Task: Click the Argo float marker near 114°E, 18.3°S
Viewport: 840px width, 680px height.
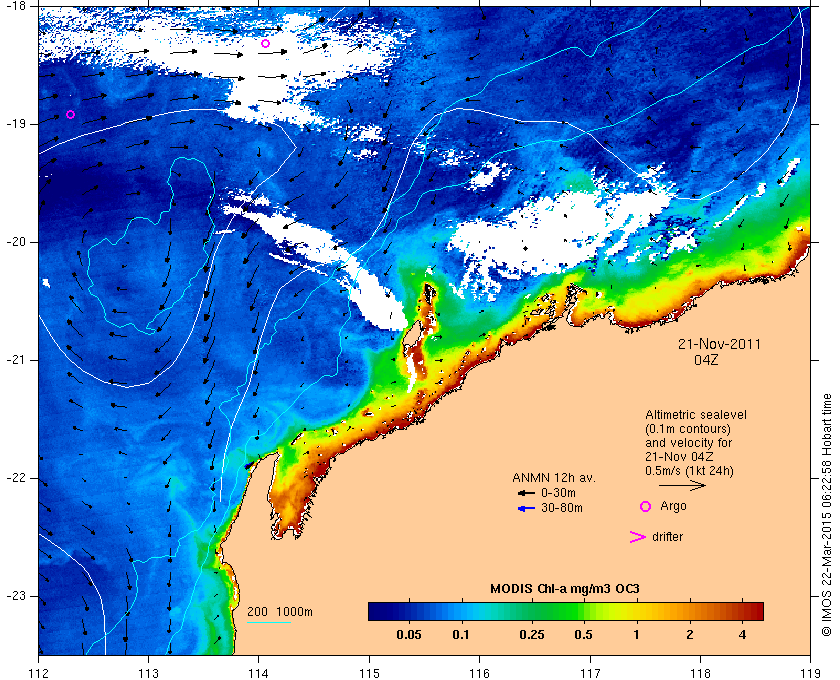Action: (265, 43)
